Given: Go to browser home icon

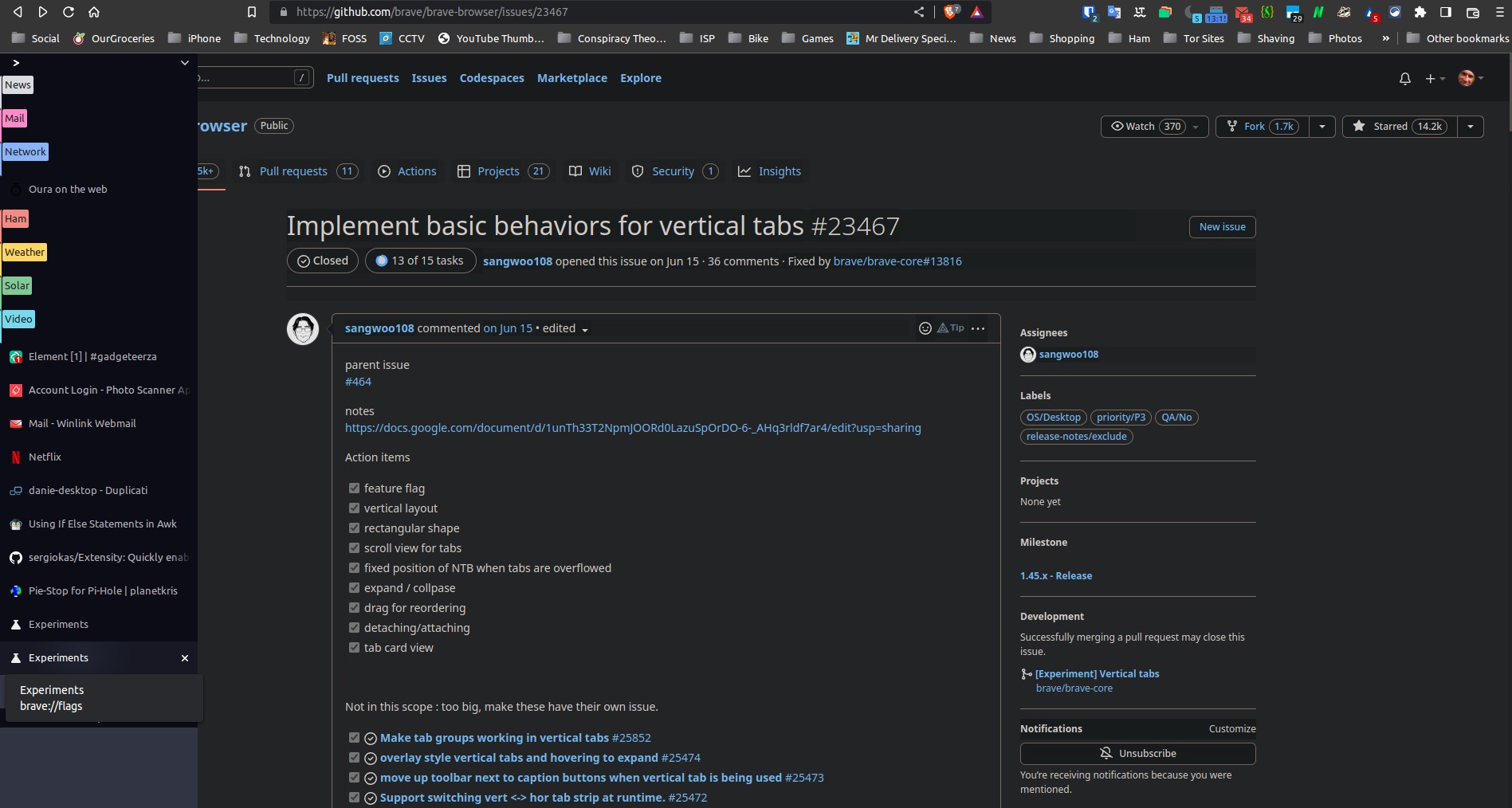Looking at the screenshot, I should pos(94,12).
